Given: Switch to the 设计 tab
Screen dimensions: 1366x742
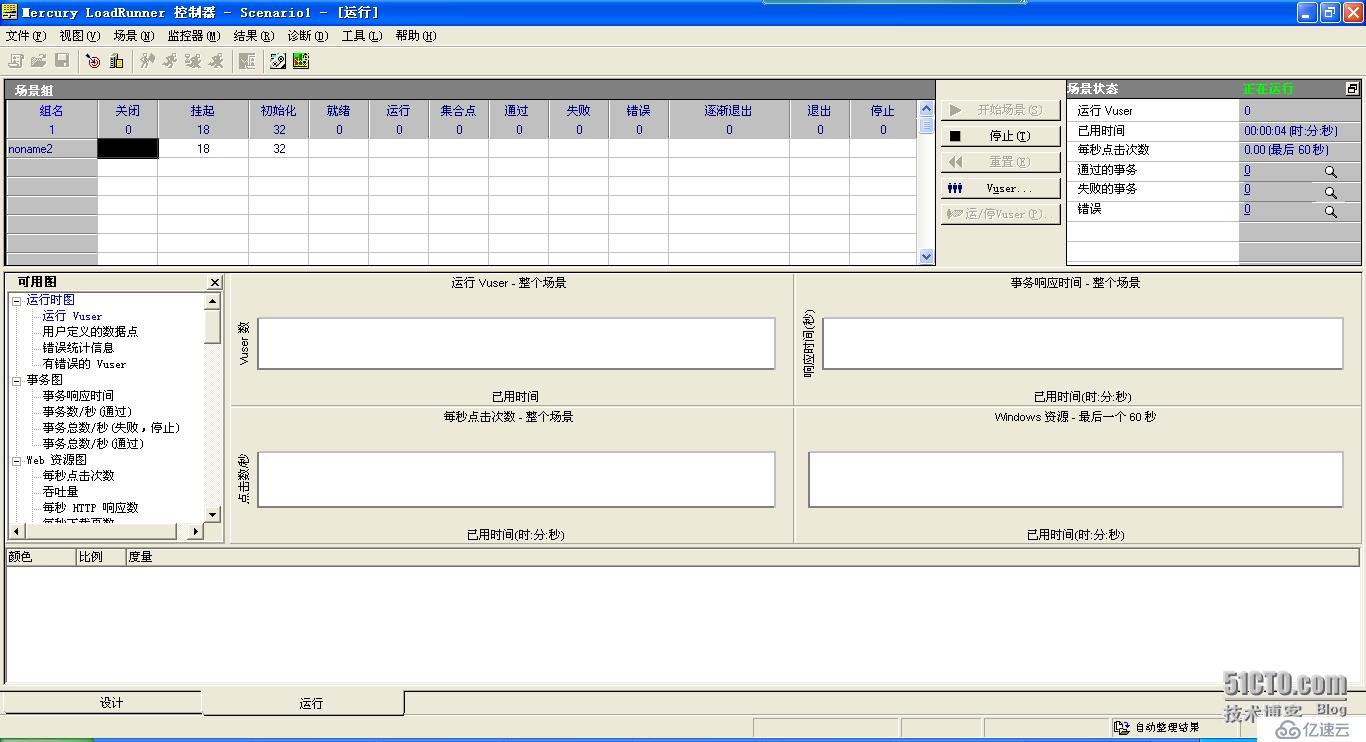Looking at the screenshot, I should 102,702.
